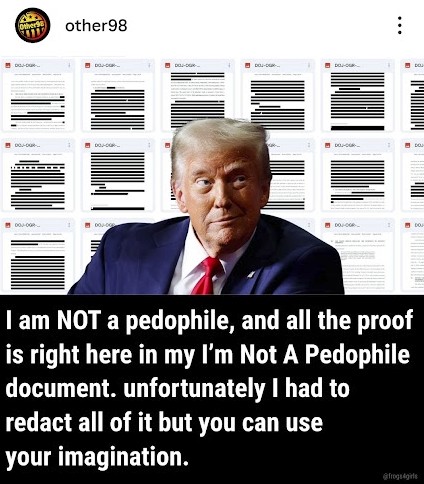Viewport: 424px width, 484px height.
Task: Click red file icon on second top-row DOJ-OGR document
Action: tap(87, 65)
